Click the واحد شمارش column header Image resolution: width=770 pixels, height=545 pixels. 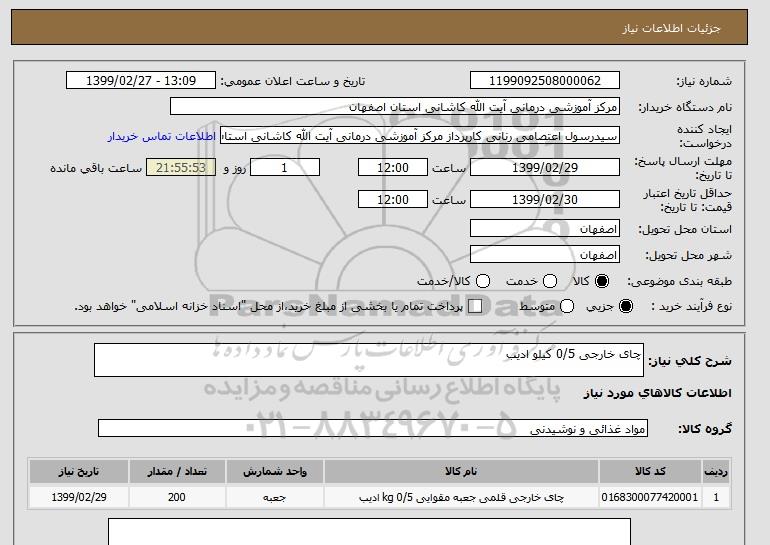pos(275,471)
